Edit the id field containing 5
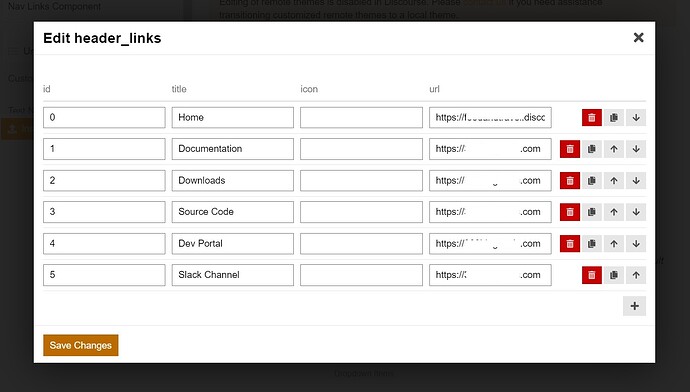This screenshot has width=690, height=392. pos(104,275)
